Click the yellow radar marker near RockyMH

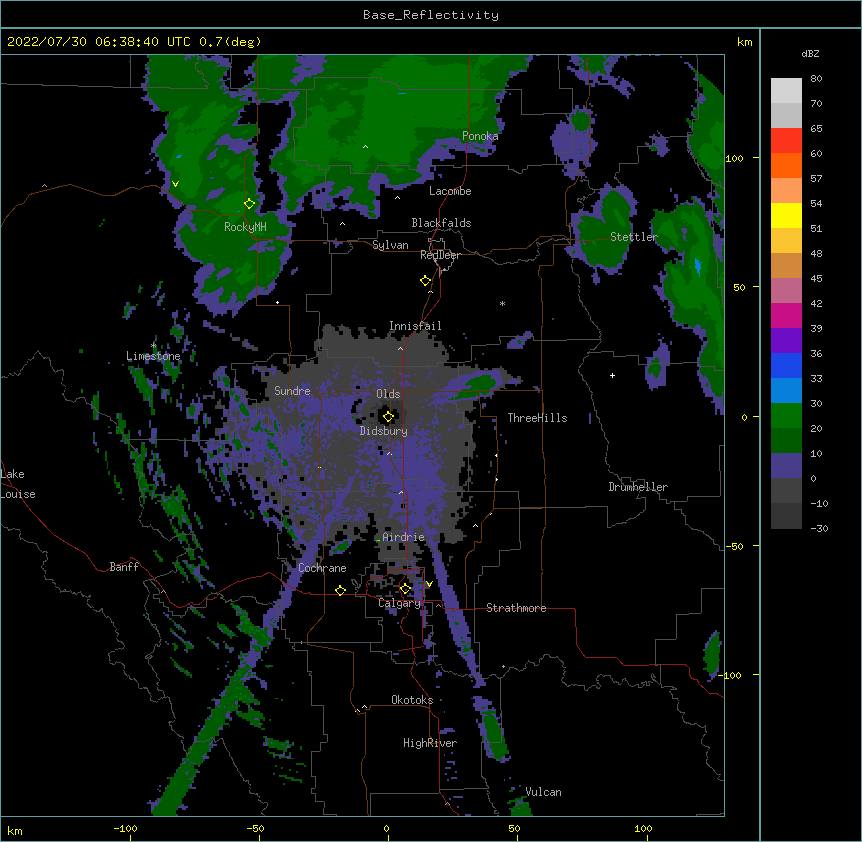coord(250,204)
